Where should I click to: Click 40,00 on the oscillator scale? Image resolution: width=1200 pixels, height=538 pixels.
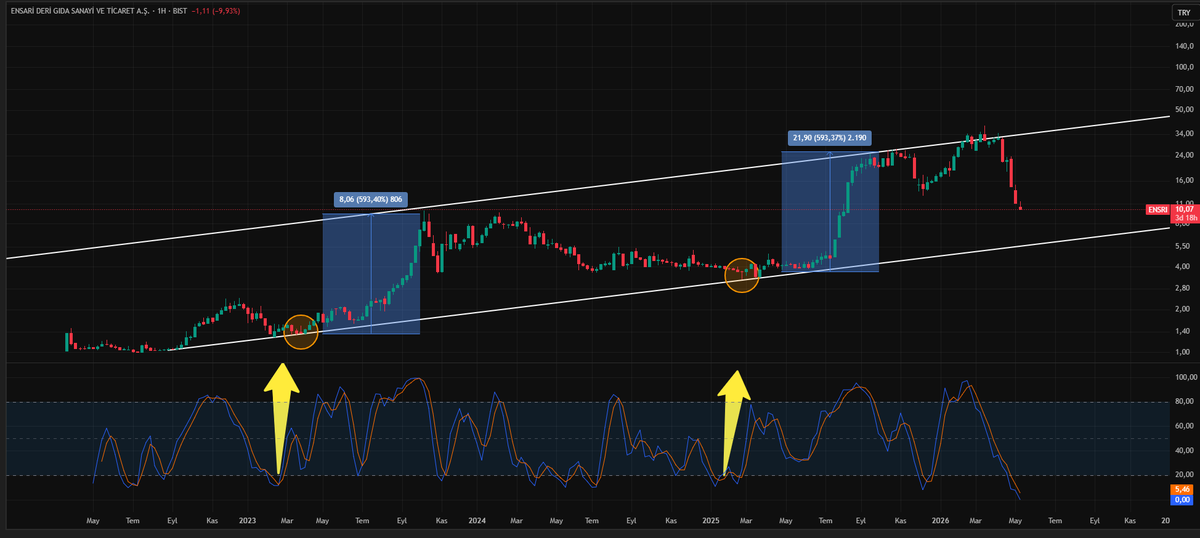click(1183, 450)
